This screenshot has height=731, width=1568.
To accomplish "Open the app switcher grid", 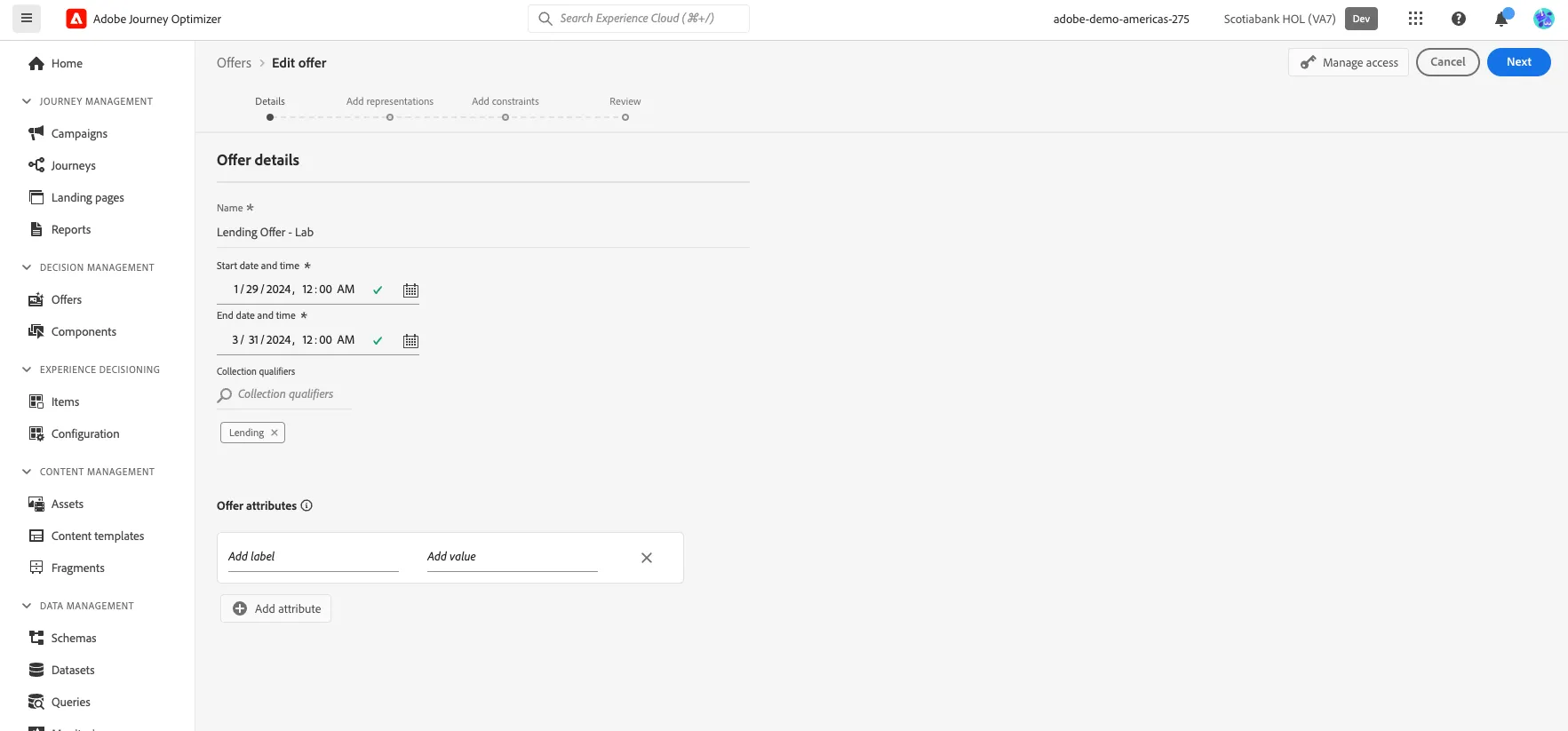I will 1416,19.
